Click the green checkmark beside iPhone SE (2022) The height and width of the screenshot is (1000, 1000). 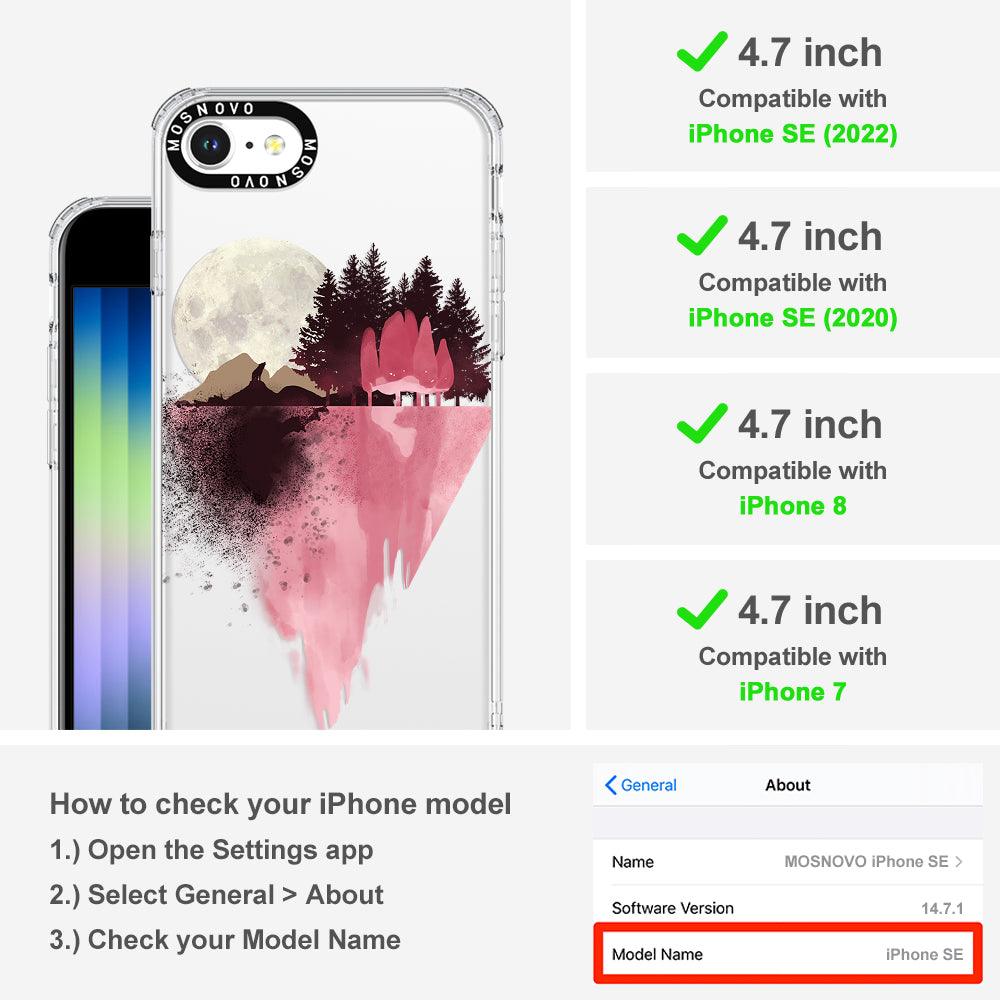pyautogui.click(x=702, y=51)
